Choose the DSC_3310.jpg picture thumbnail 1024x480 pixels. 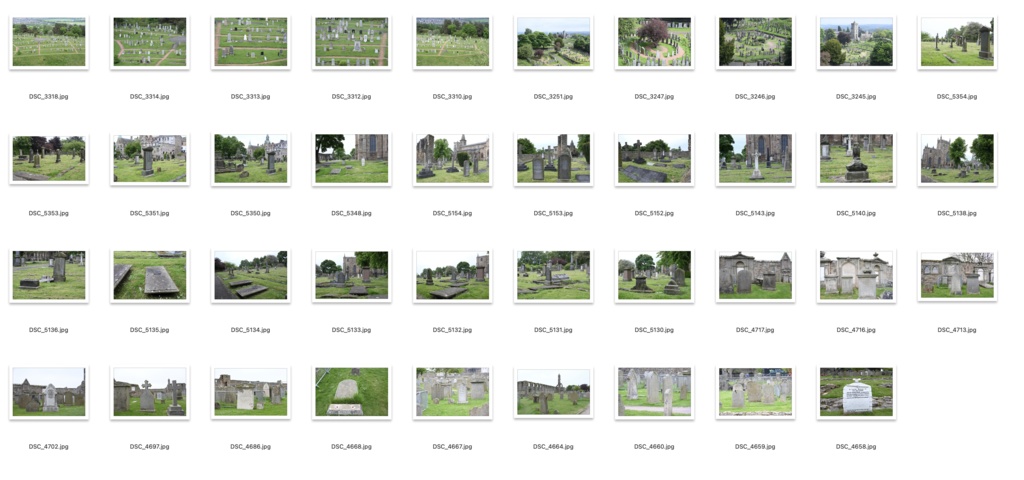453,42
